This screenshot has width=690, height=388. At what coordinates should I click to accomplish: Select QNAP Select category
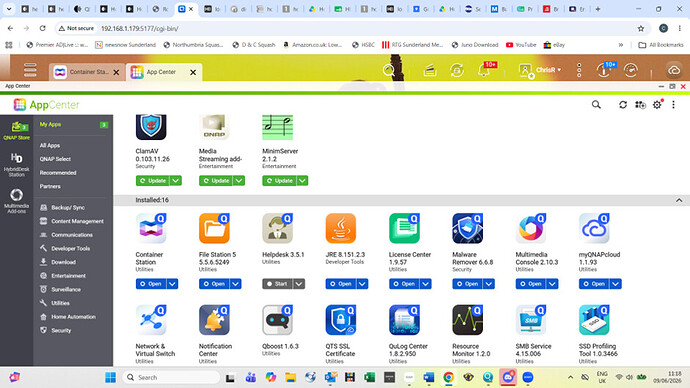55,159
